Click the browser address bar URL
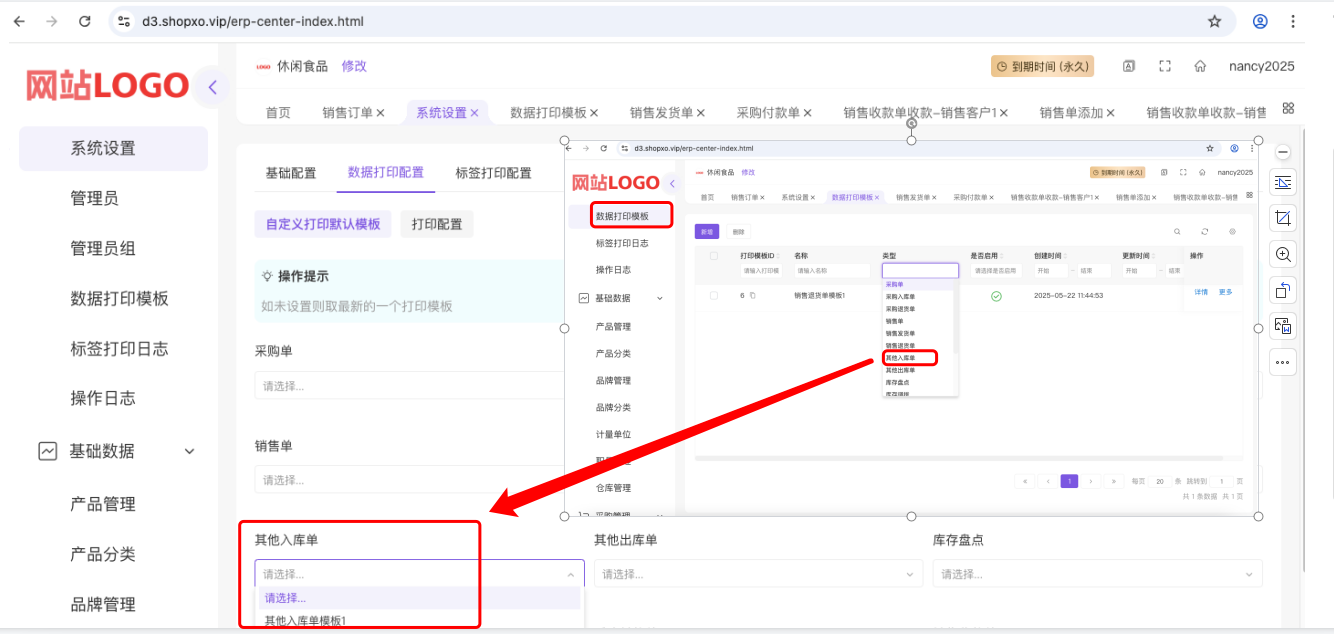Screen dimensions: 1334x634 click(x=253, y=21)
